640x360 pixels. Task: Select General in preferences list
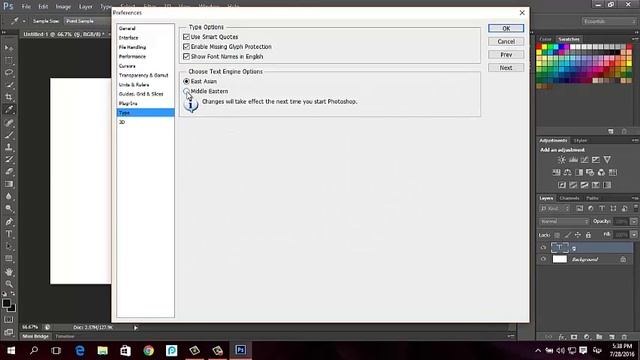point(145,28)
